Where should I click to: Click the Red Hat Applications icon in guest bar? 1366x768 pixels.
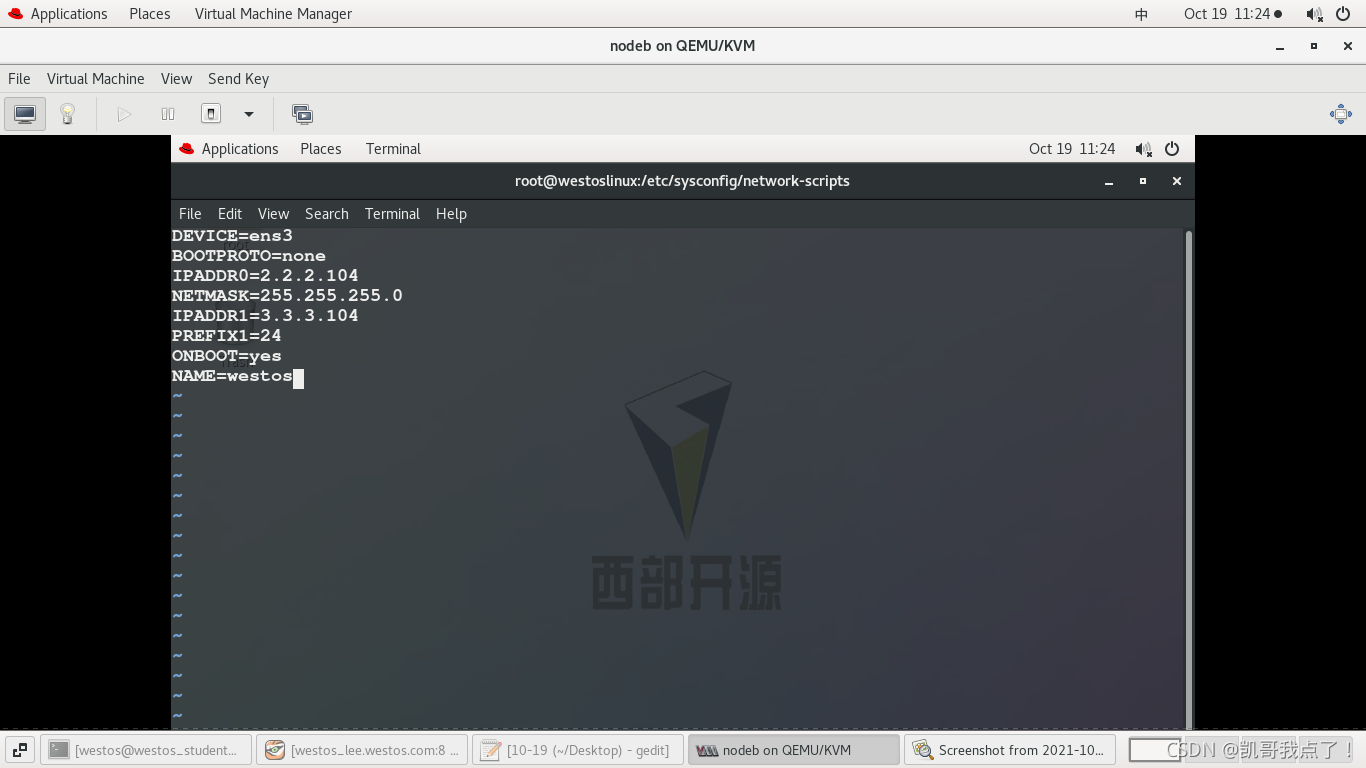click(186, 148)
